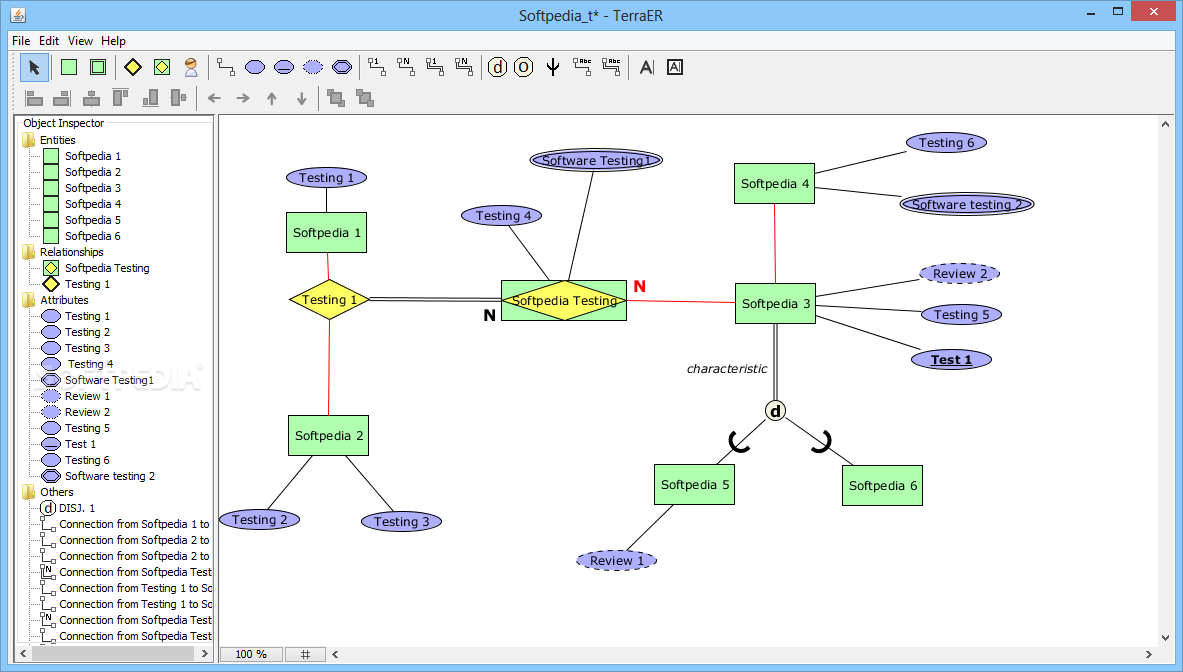Open the View menu
Viewport: 1183px width, 672px height.
[80, 41]
